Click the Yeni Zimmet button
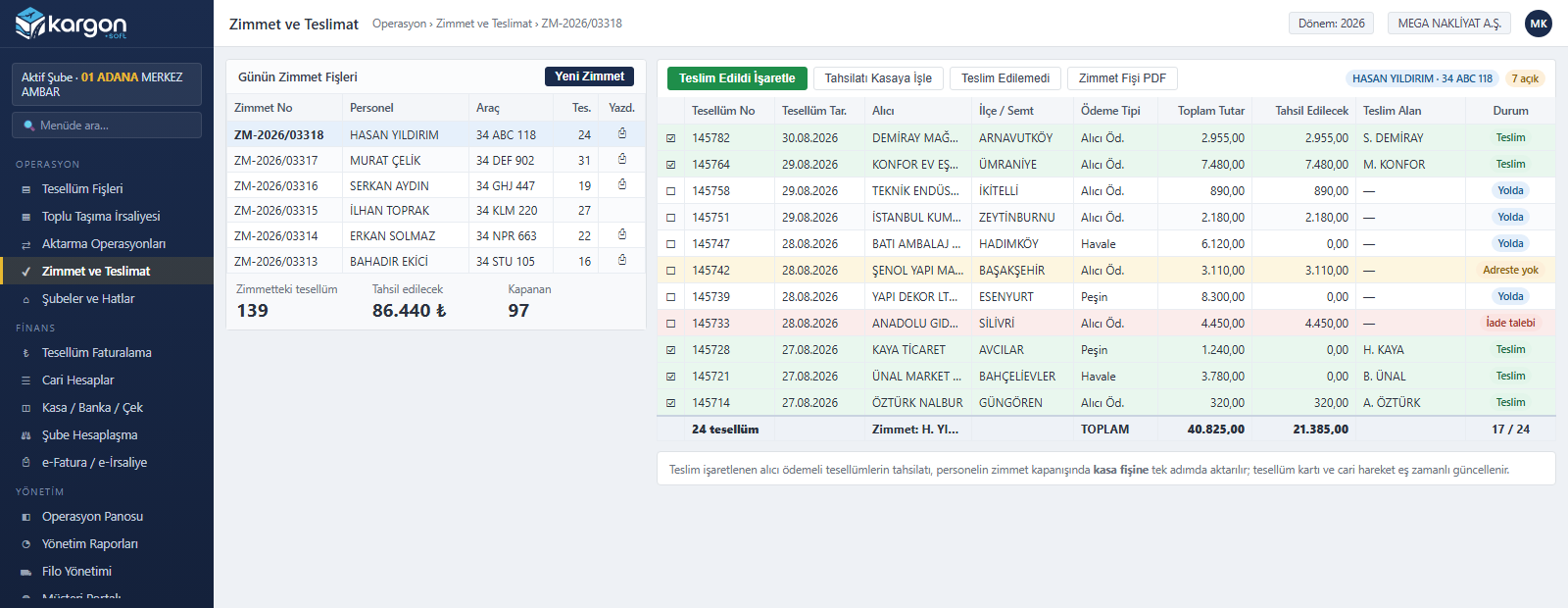 coord(589,76)
